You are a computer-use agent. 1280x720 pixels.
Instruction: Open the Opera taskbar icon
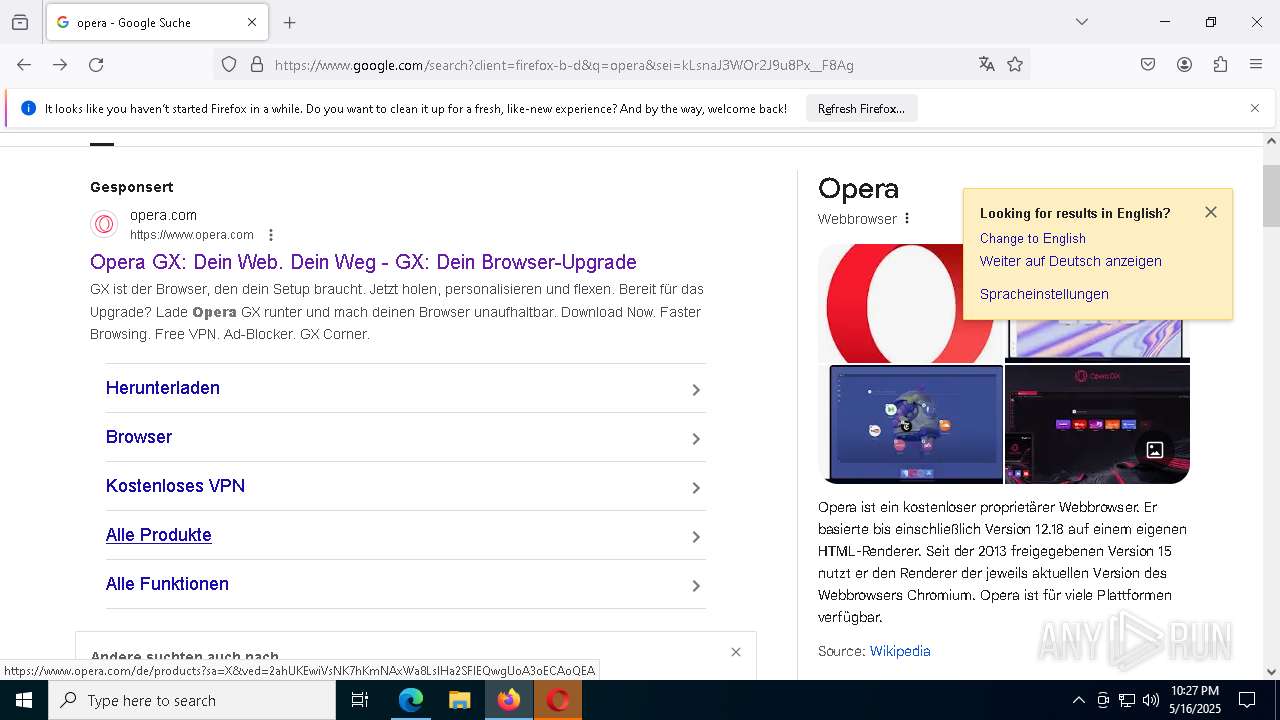(558, 700)
